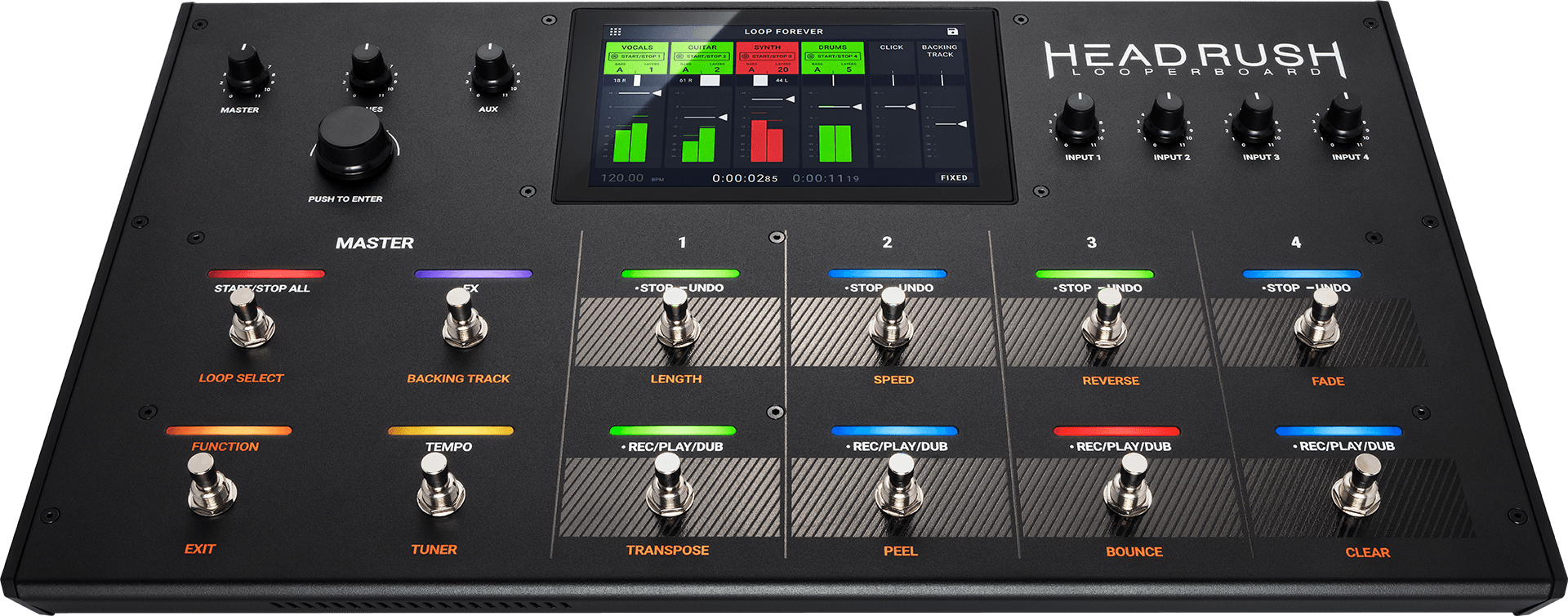Image resolution: width=1568 pixels, height=616 pixels.
Task: Tap START/STOP 2 on the Guitar track
Action: (x=702, y=56)
